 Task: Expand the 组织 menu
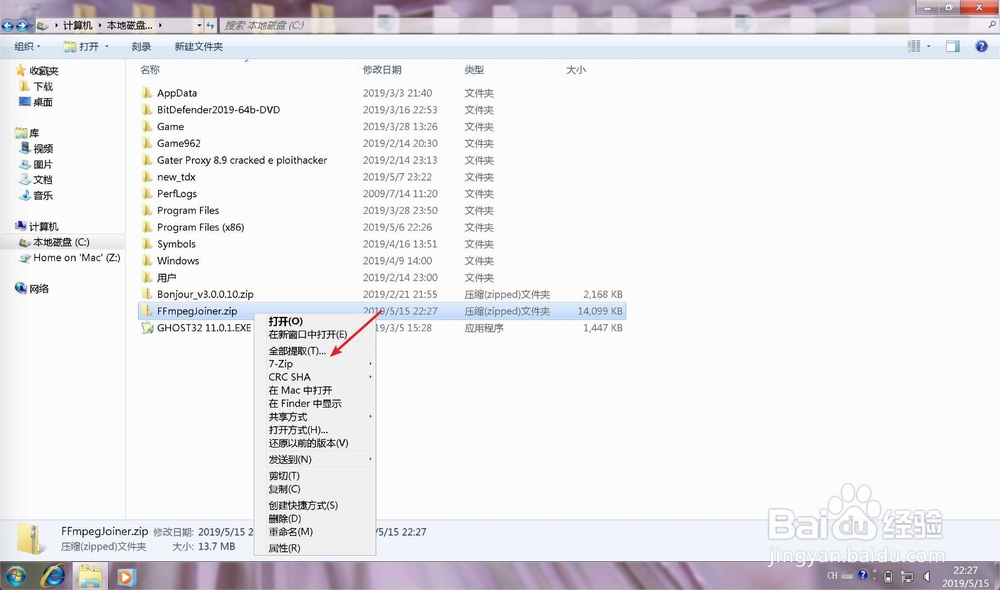[27, 47]
